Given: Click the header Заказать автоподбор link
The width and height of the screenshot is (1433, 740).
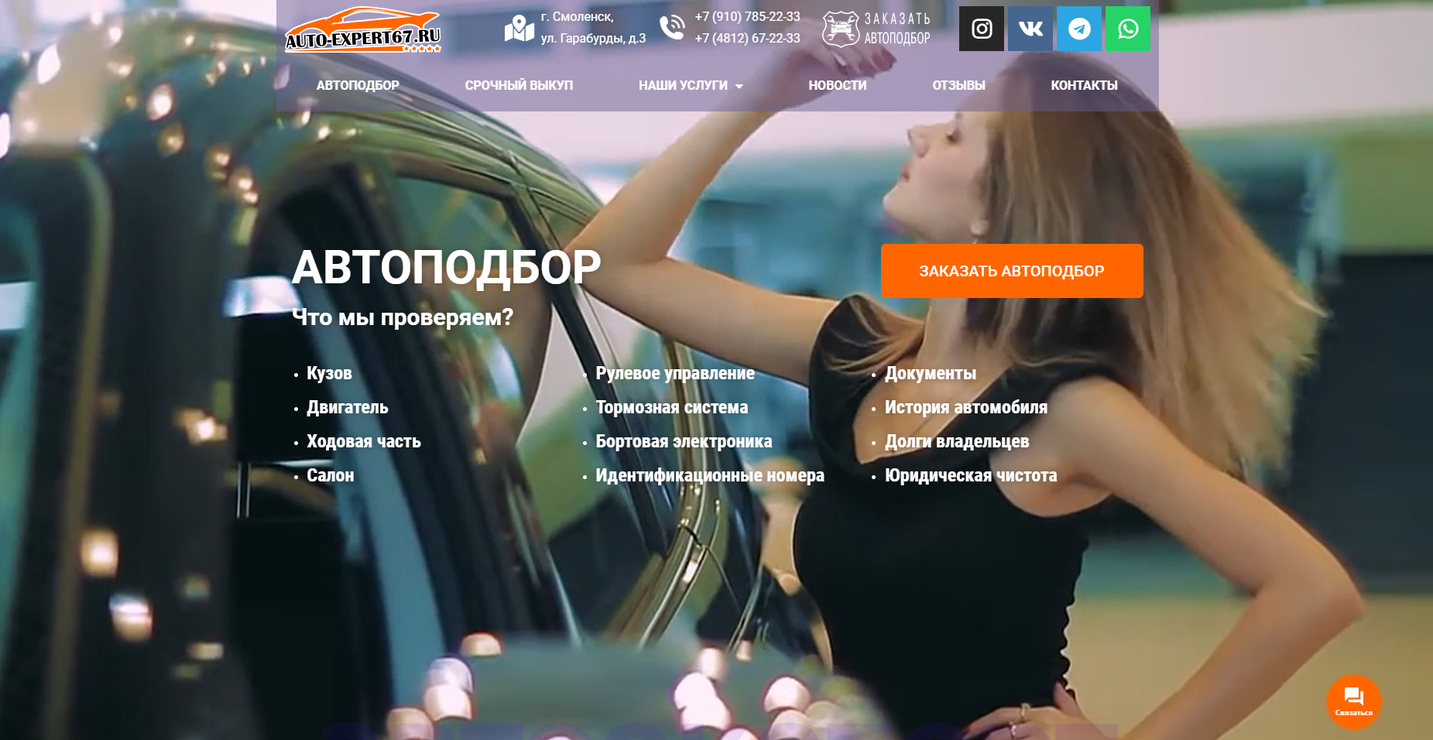Looking at the screenshot, I should (x=897, y=29).
